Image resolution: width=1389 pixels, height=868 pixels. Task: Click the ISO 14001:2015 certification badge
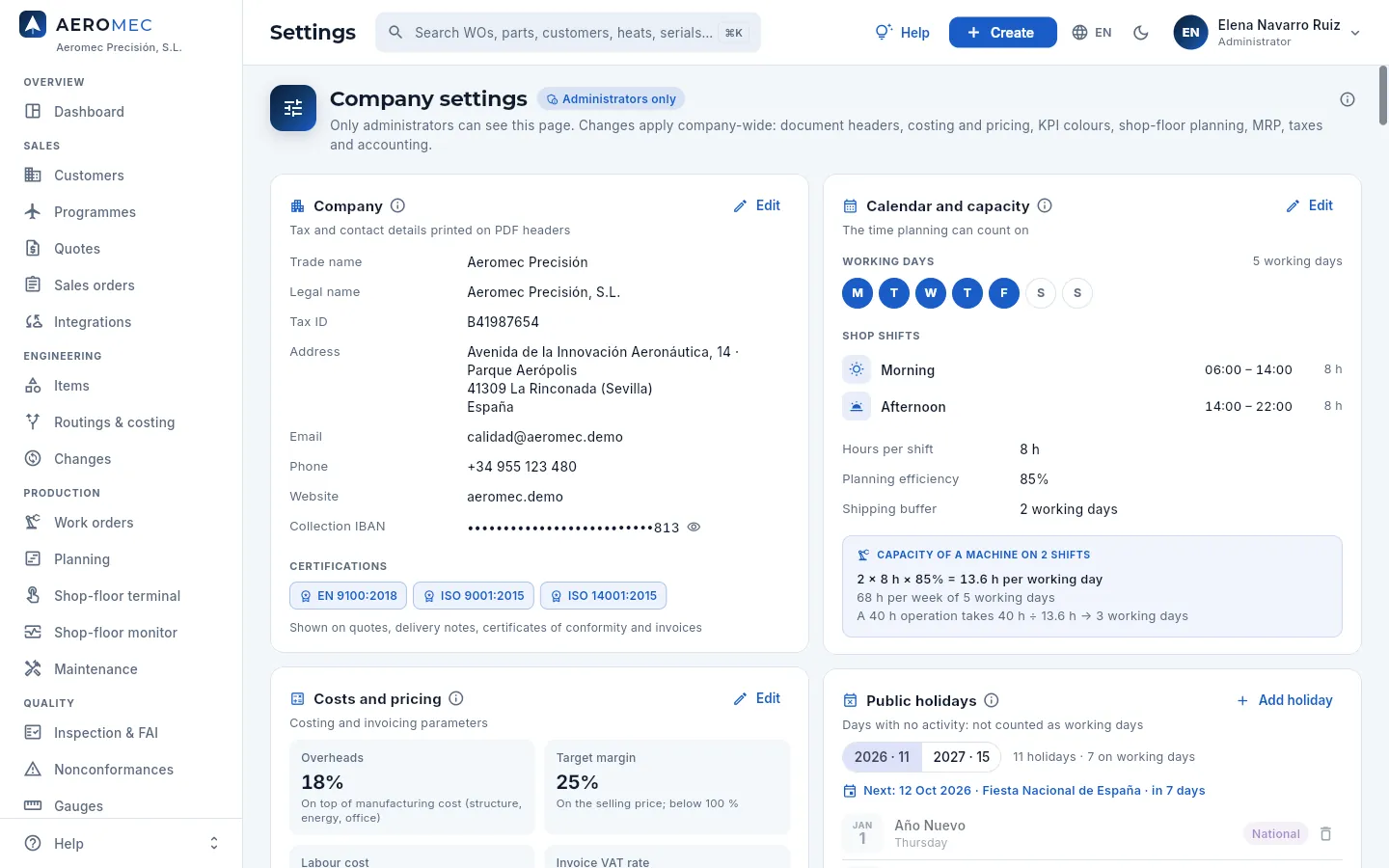[603, 596]
